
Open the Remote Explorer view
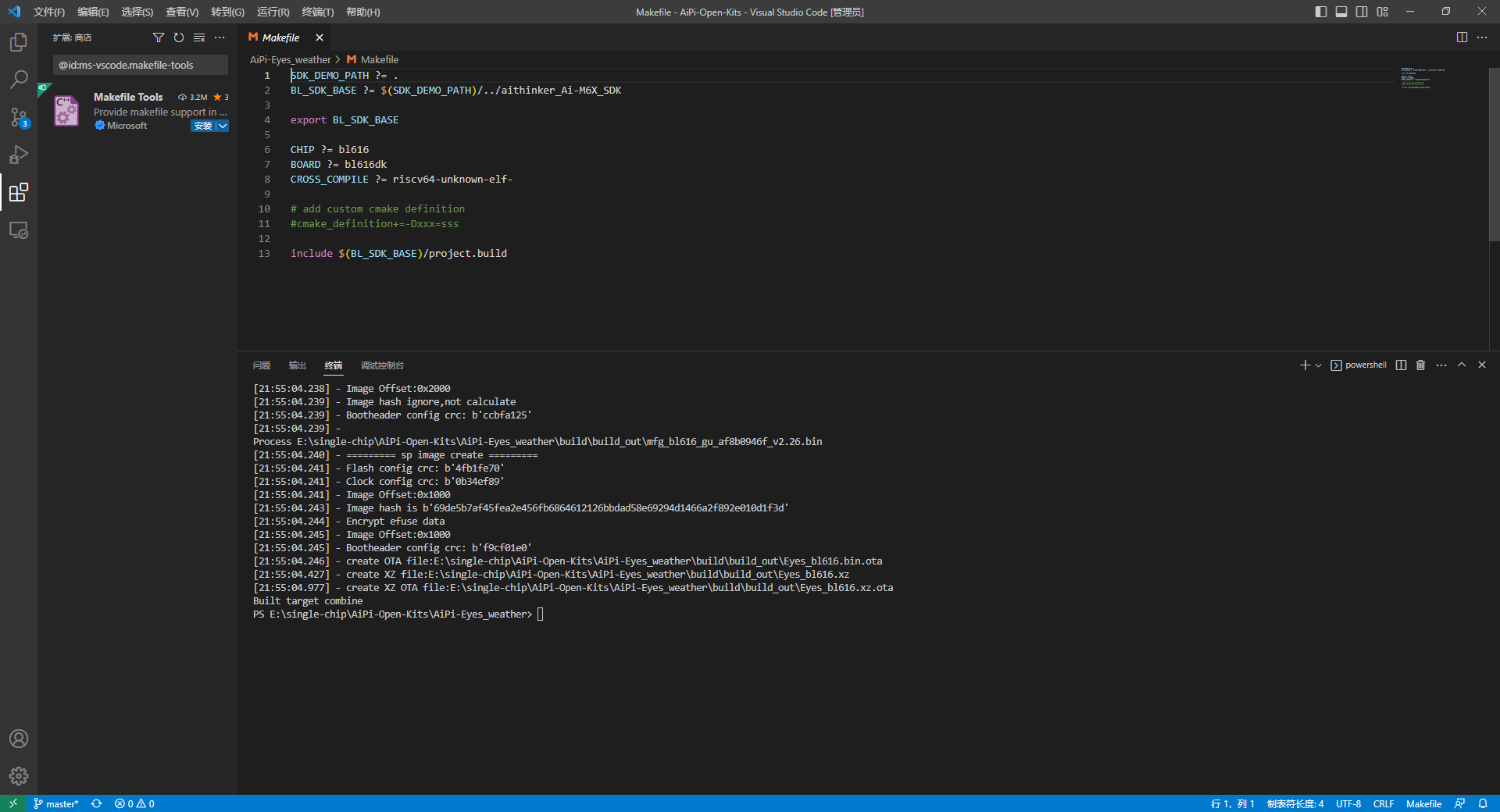point(19,230)
